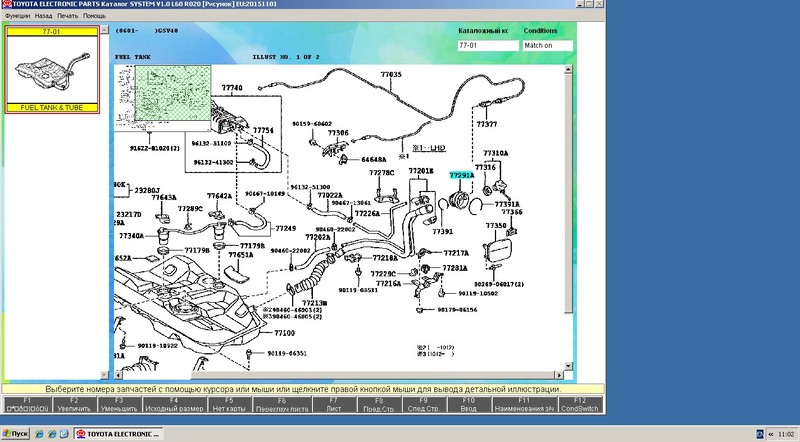Click the F12 CondSwitch button
The image size is (800, 442).
pyautogui.click(x=580, y=404)
